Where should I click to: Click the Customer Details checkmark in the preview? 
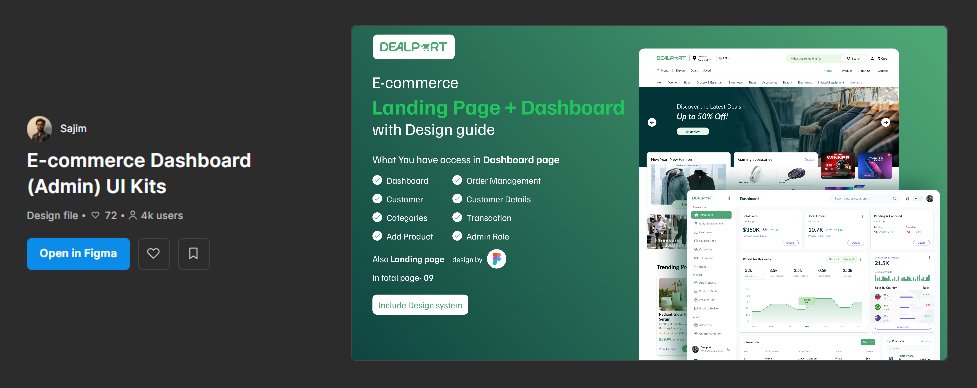pyautogui.click(x=457, y=199)
